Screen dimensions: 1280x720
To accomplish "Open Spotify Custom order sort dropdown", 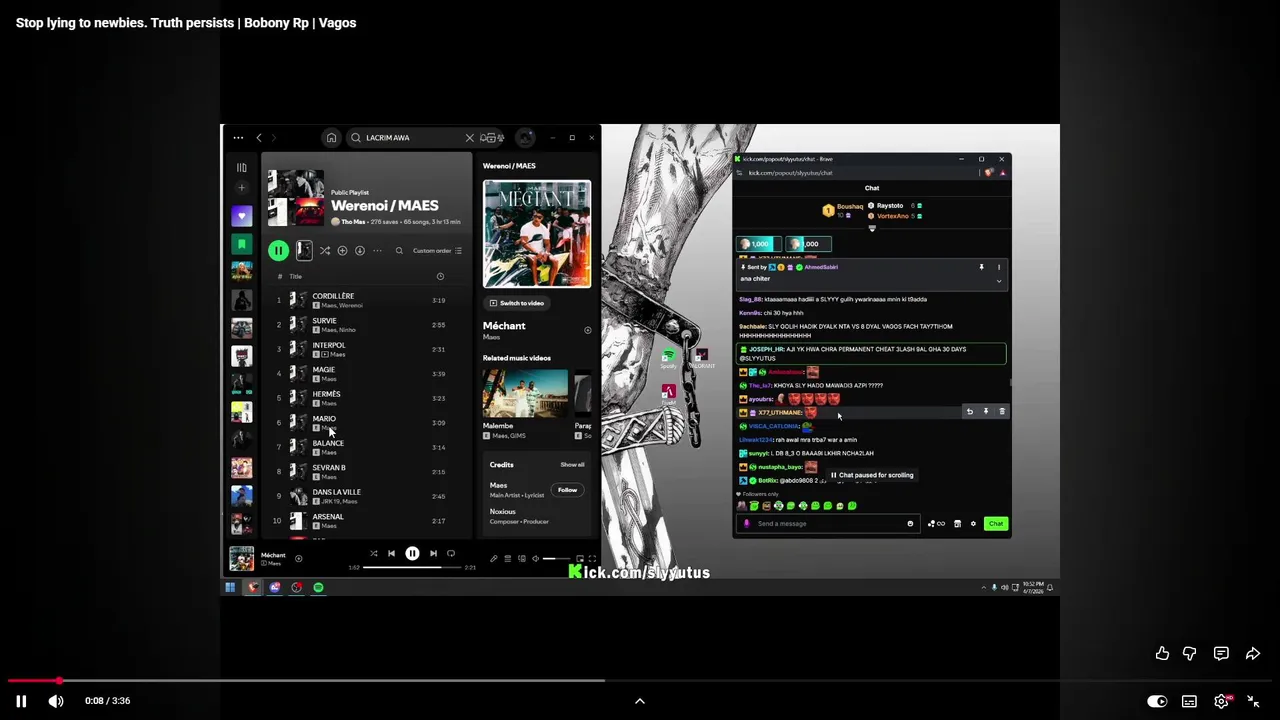I will point(437,251).
